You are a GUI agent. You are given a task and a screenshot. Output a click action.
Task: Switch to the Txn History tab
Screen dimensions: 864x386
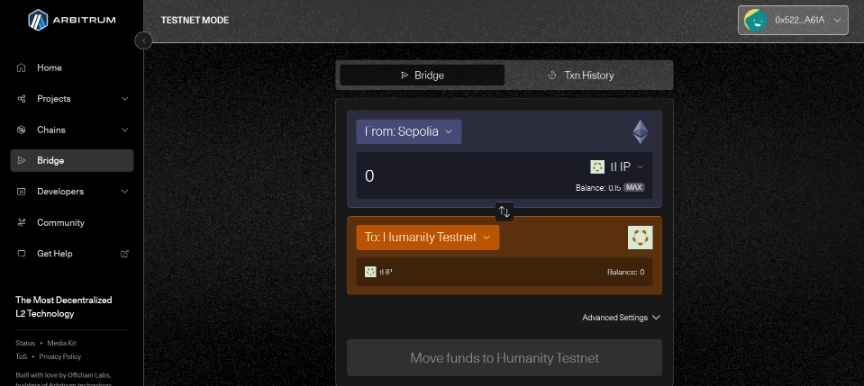coord(588,75)
